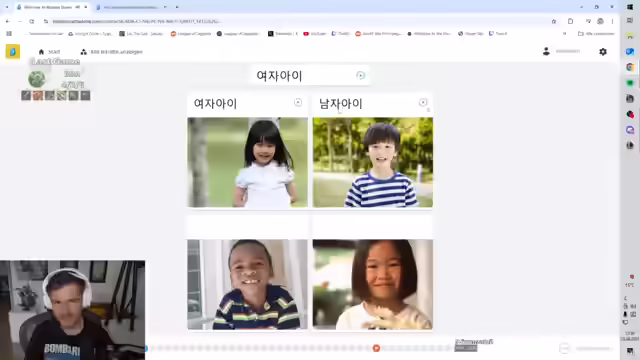The image size is (640, 360).
Task: Close the first browser tab
Action: (86, 7)
